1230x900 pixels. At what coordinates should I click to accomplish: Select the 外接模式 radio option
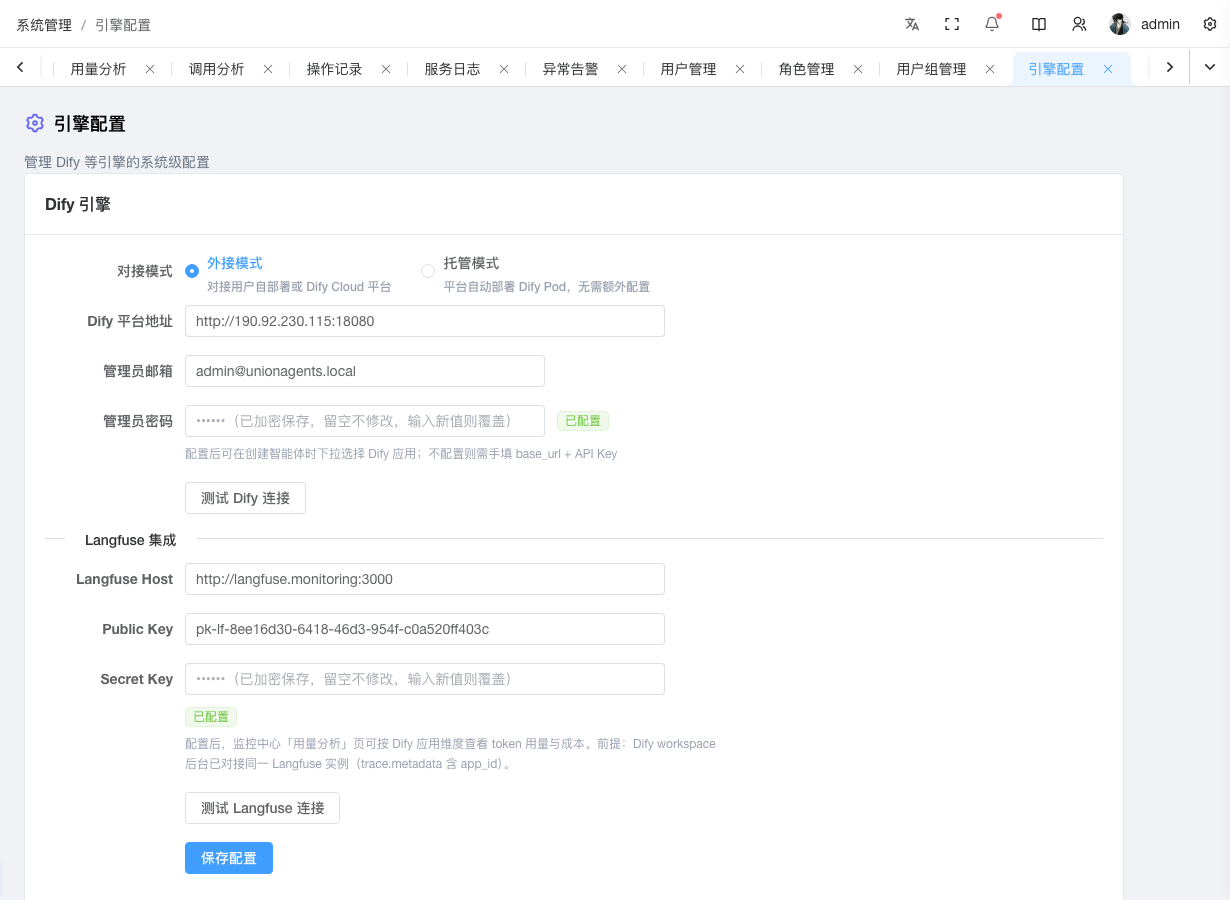192,270
